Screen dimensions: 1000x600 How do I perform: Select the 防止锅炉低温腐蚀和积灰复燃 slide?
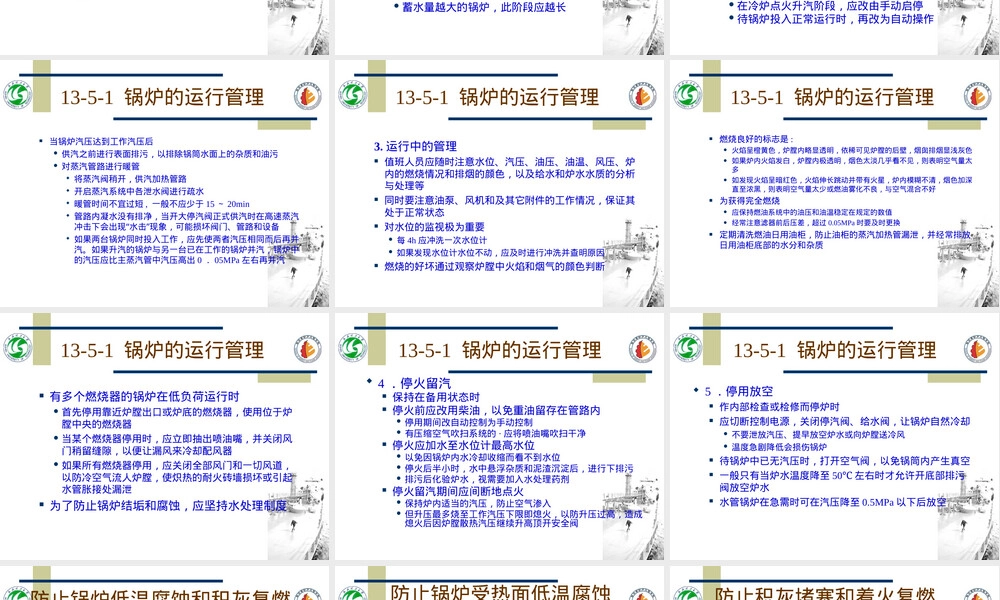pos(165,583)
